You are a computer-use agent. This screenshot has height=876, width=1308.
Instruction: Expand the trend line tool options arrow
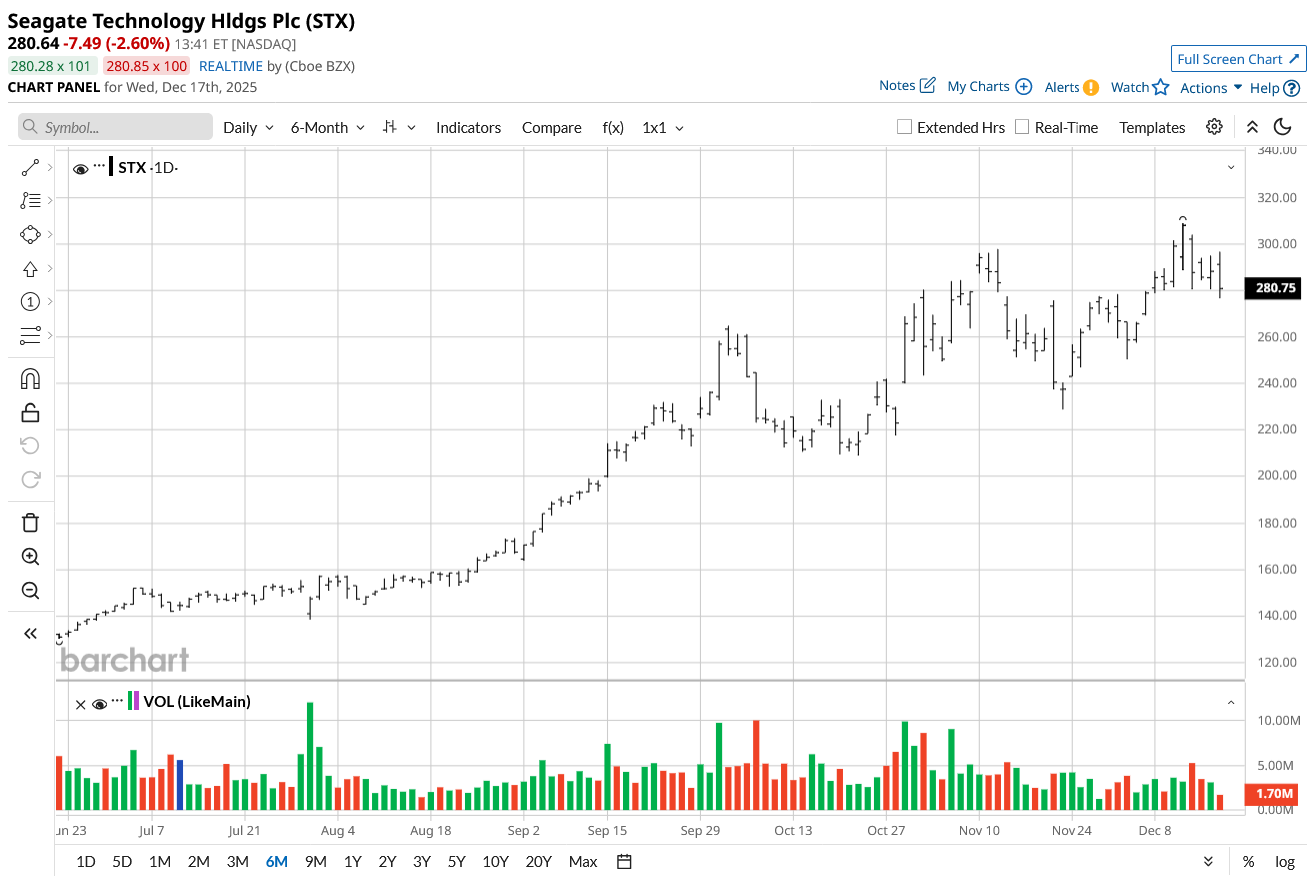click(50, 168)
